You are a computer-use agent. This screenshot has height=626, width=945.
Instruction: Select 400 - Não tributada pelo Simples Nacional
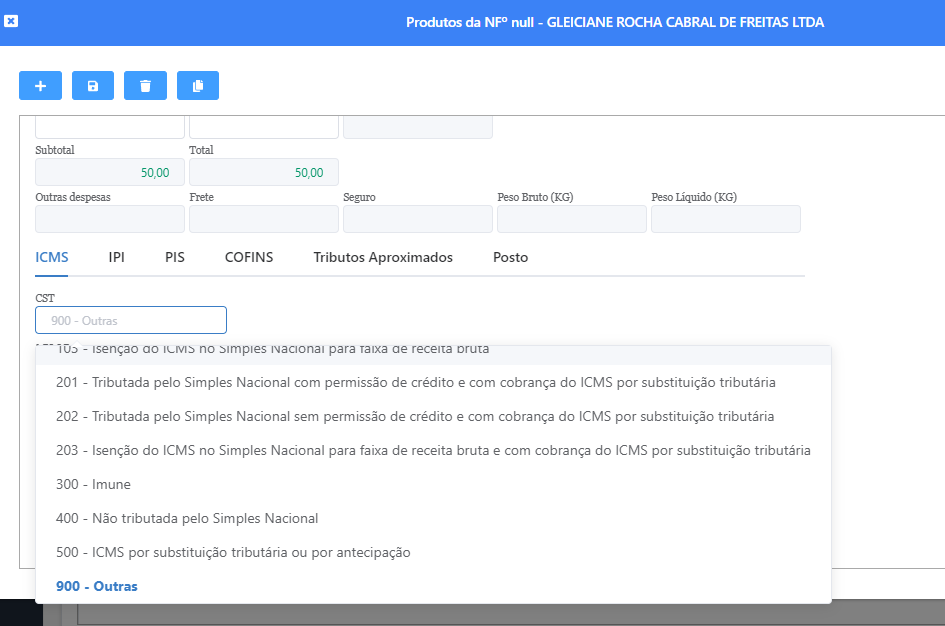click(x=187, y=518)
